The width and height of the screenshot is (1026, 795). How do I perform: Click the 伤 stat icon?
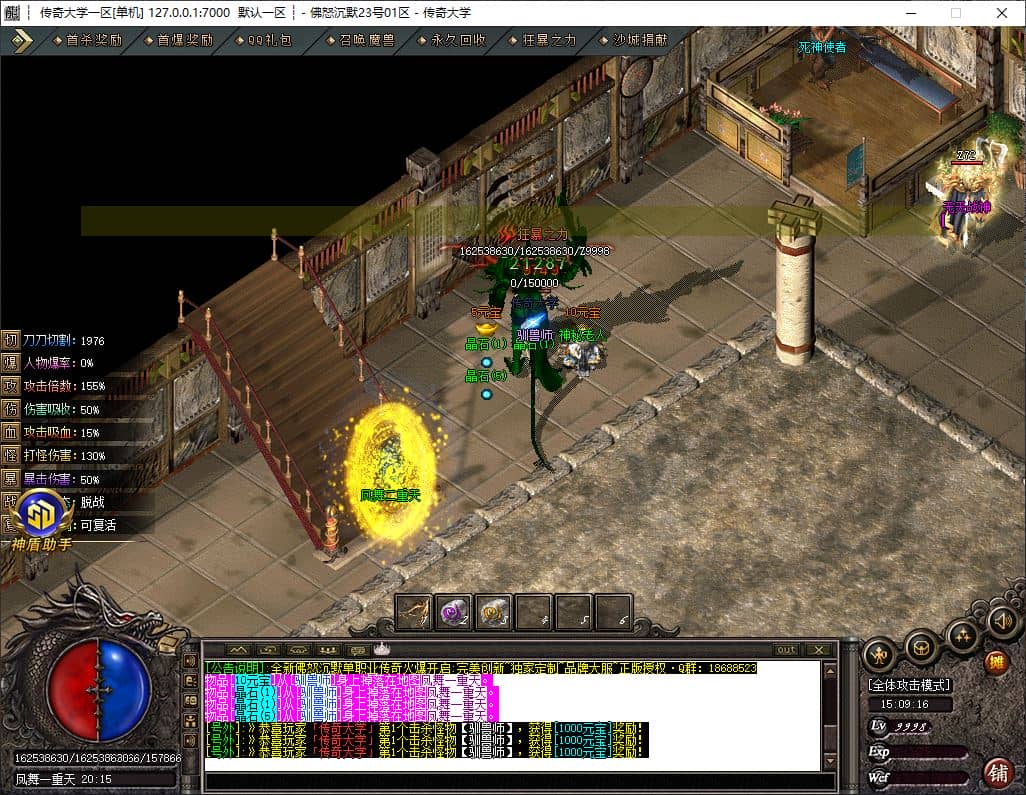10,409
